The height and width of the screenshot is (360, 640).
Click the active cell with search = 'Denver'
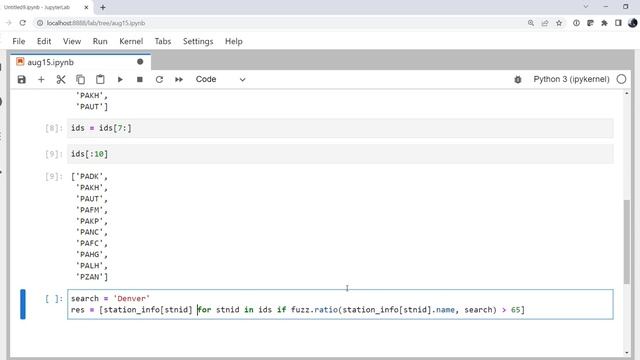coord(340,304)
